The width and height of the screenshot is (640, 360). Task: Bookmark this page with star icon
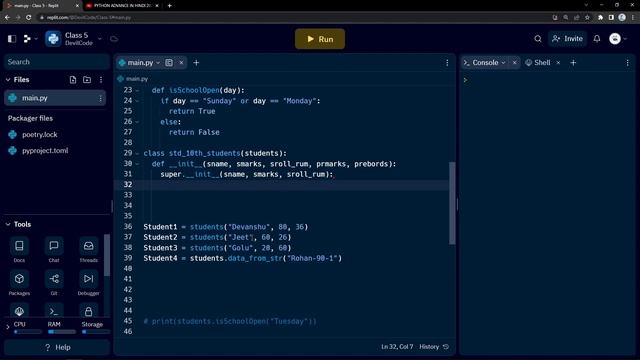coord(587,18)
